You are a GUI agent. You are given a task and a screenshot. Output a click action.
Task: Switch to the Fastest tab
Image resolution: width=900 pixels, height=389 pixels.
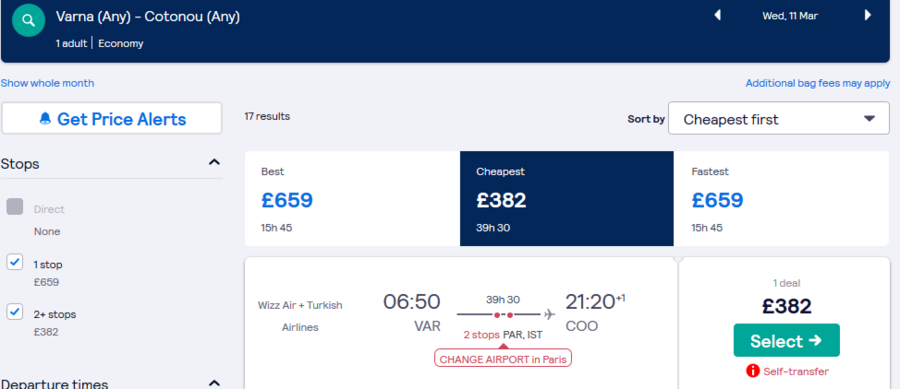pos(781,199)
